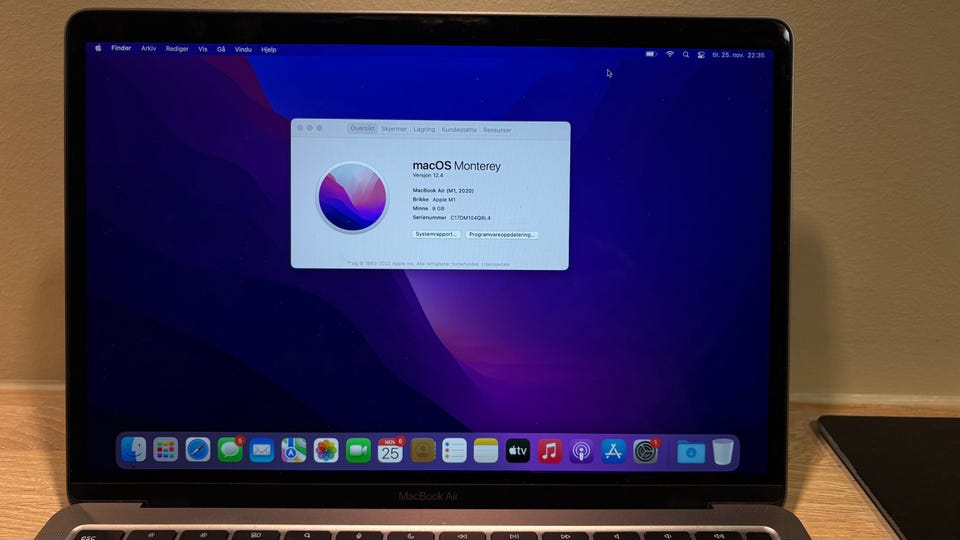Click the "MacBook Air (M1, 2020)" text
This screenshot has height=540, width=960.
(443, 190)
